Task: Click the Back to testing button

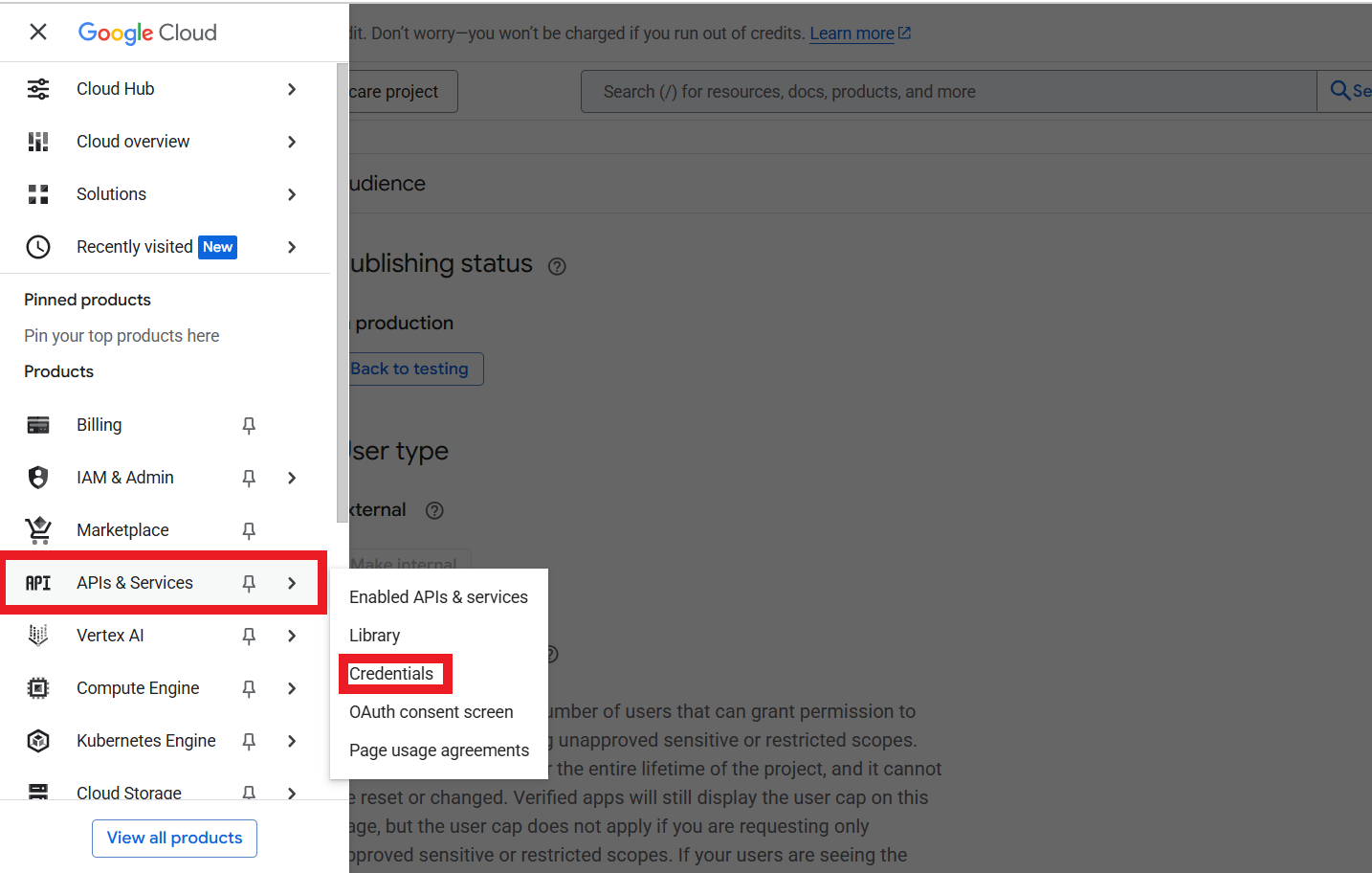Action: (x=415, y=369)
